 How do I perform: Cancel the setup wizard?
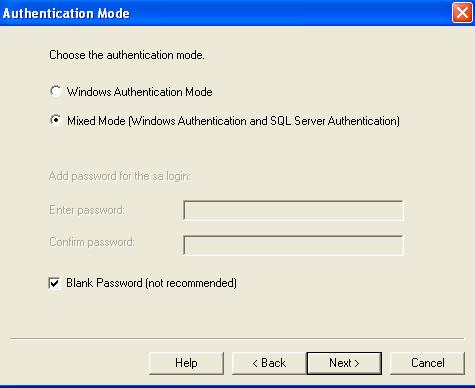pyautogui.click(x=427, y=363)
